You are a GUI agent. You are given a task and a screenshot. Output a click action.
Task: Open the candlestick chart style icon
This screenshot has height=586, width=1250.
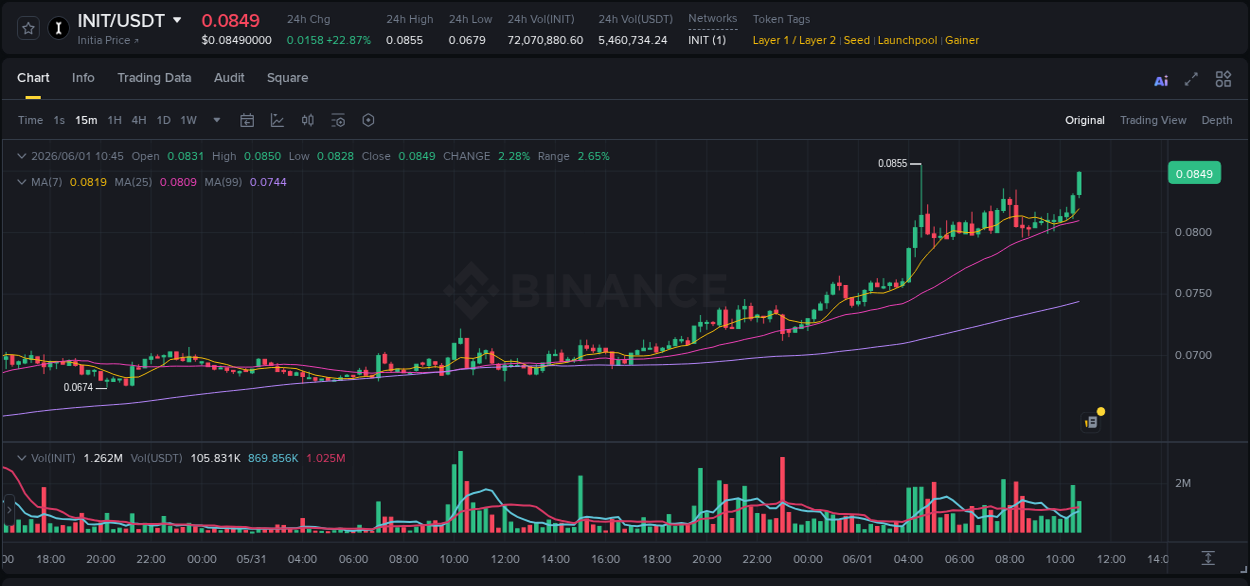click(308, 120)
